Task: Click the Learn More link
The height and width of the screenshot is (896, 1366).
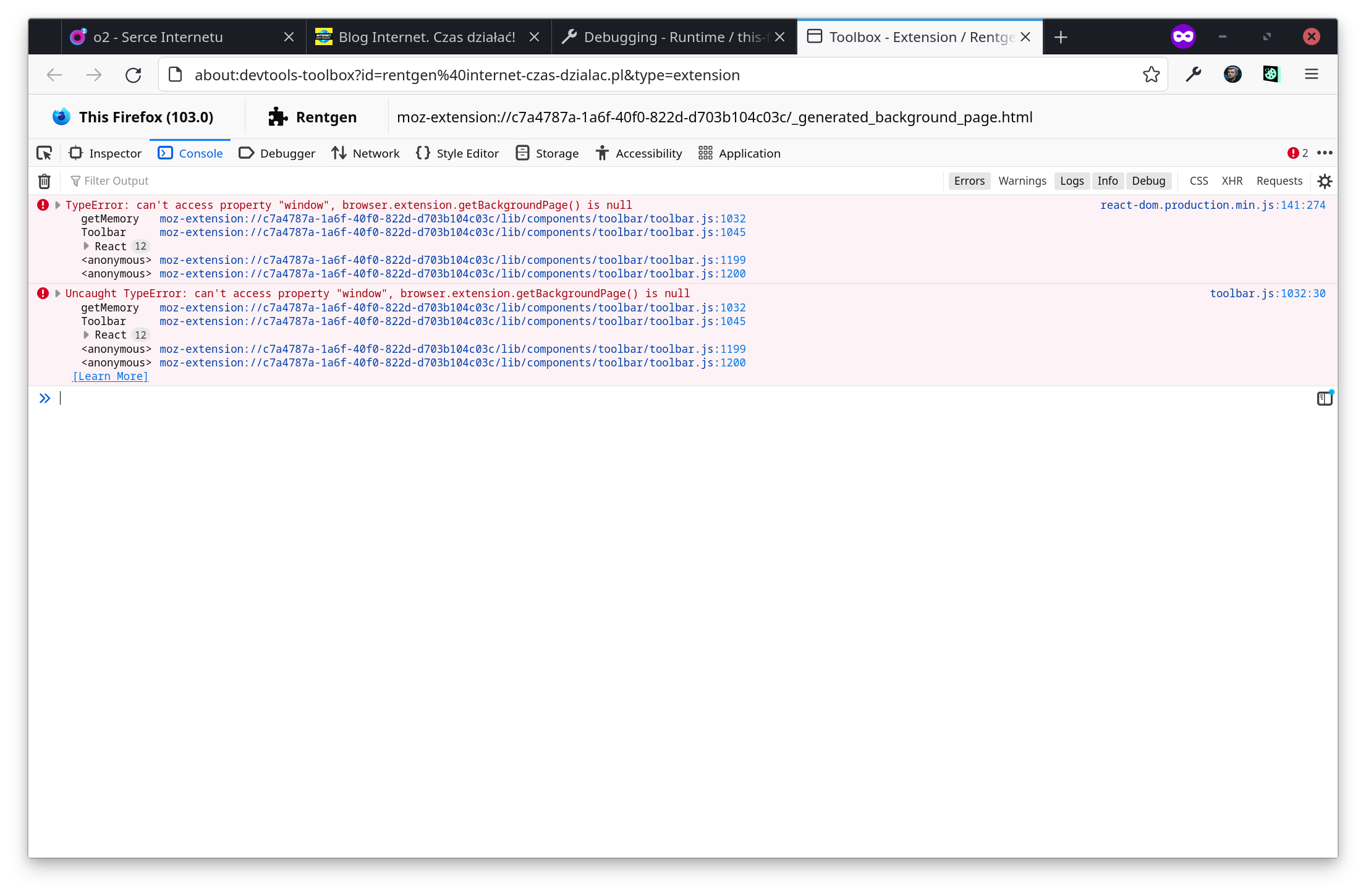Action: (110, 376)
